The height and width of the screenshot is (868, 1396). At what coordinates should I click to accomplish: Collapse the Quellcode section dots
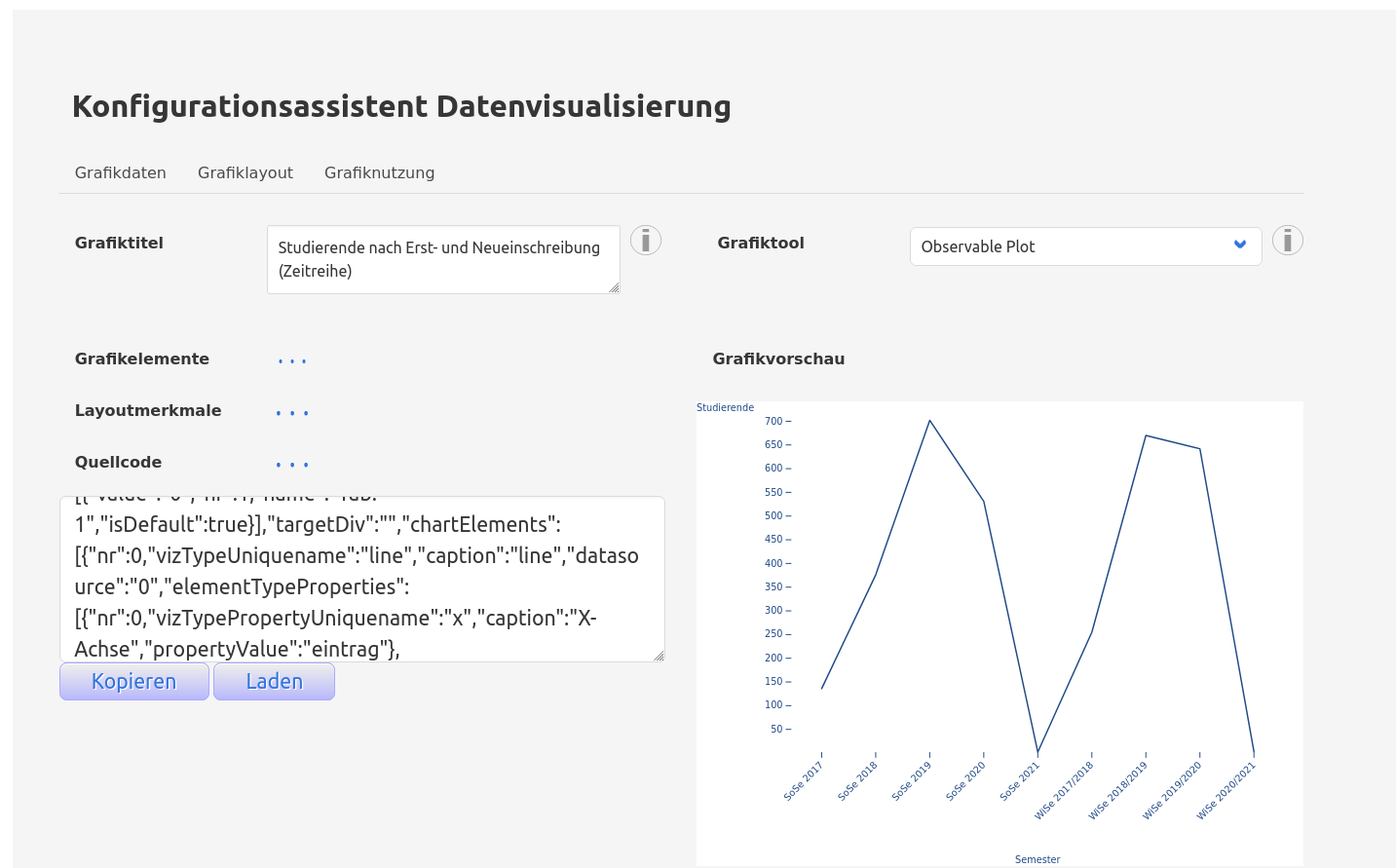[x=291, y=465]
